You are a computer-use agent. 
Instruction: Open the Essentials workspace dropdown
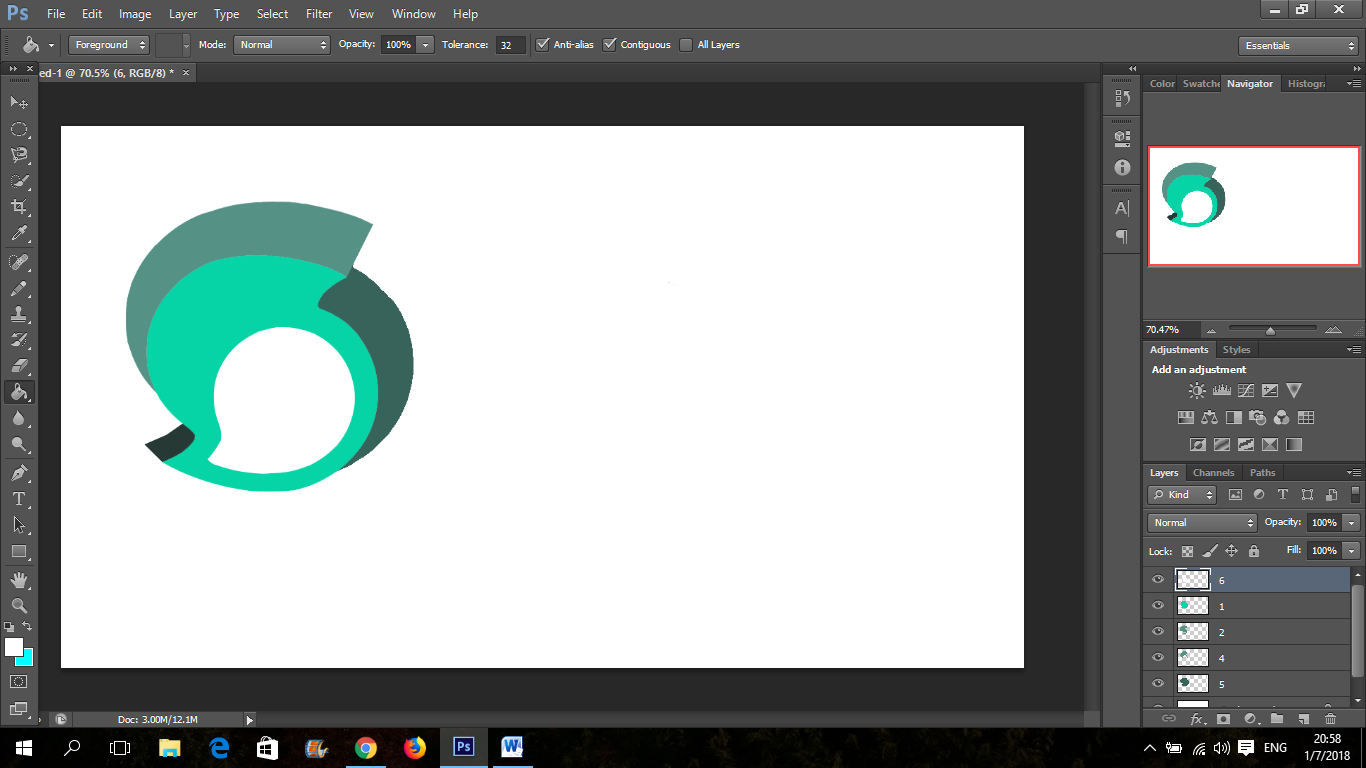tap(1297, 46)
